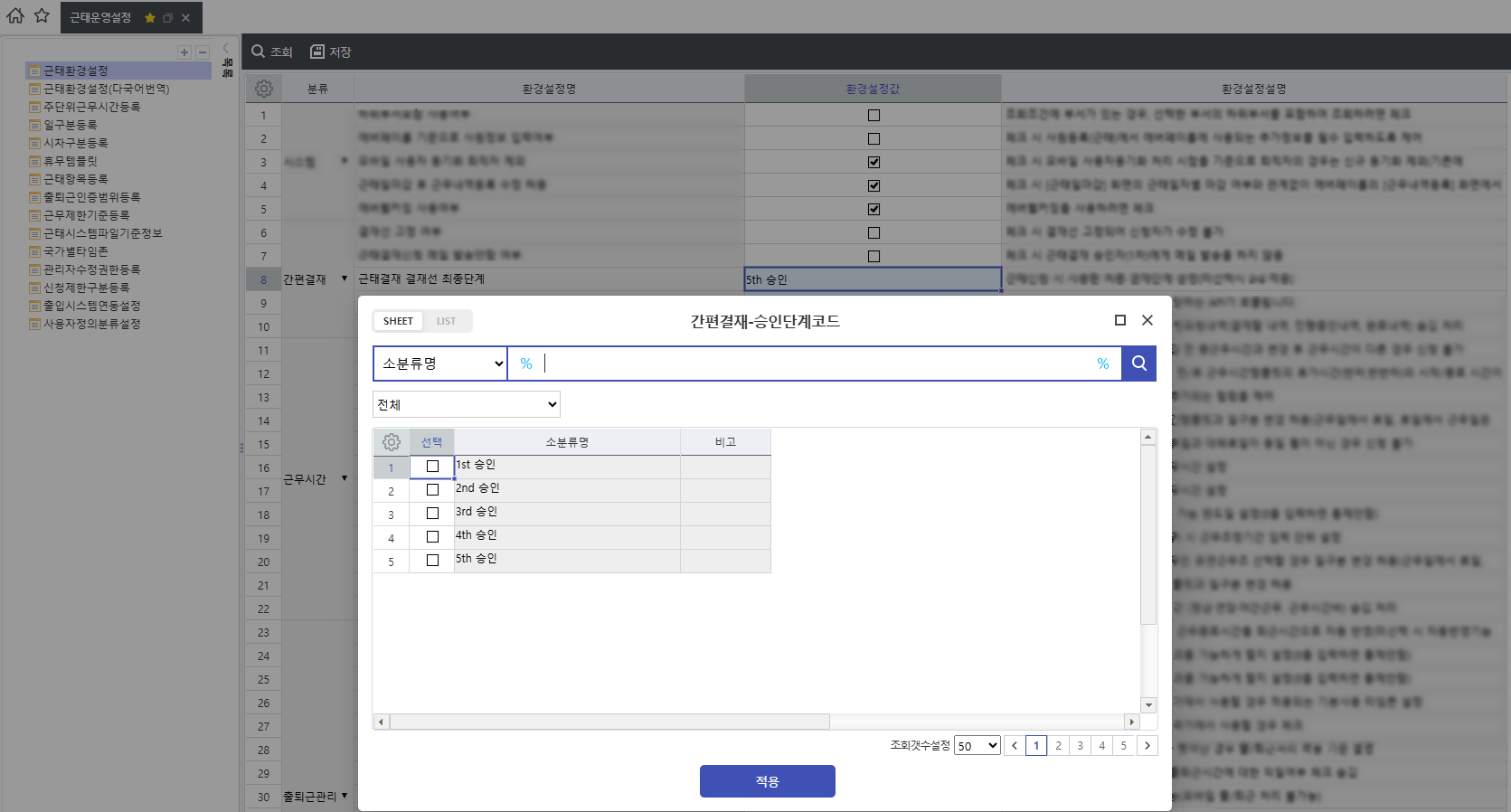Viewport: 1511px width, 812px height.
Task: Open the 조회갯수설정 50 dropdown
Action: point(977,746)
